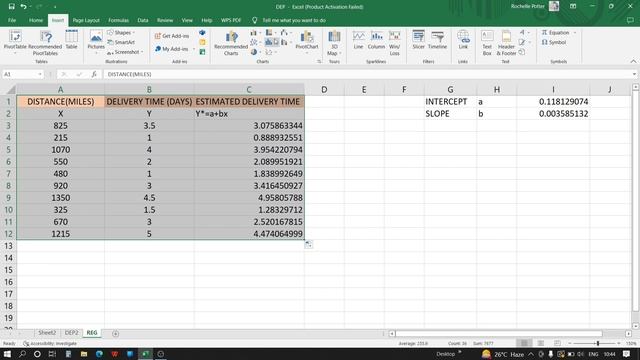This screenshot has width=640, height=360.
Task: Switch to Page Layout view in the status bar
Action: point(541,343)
